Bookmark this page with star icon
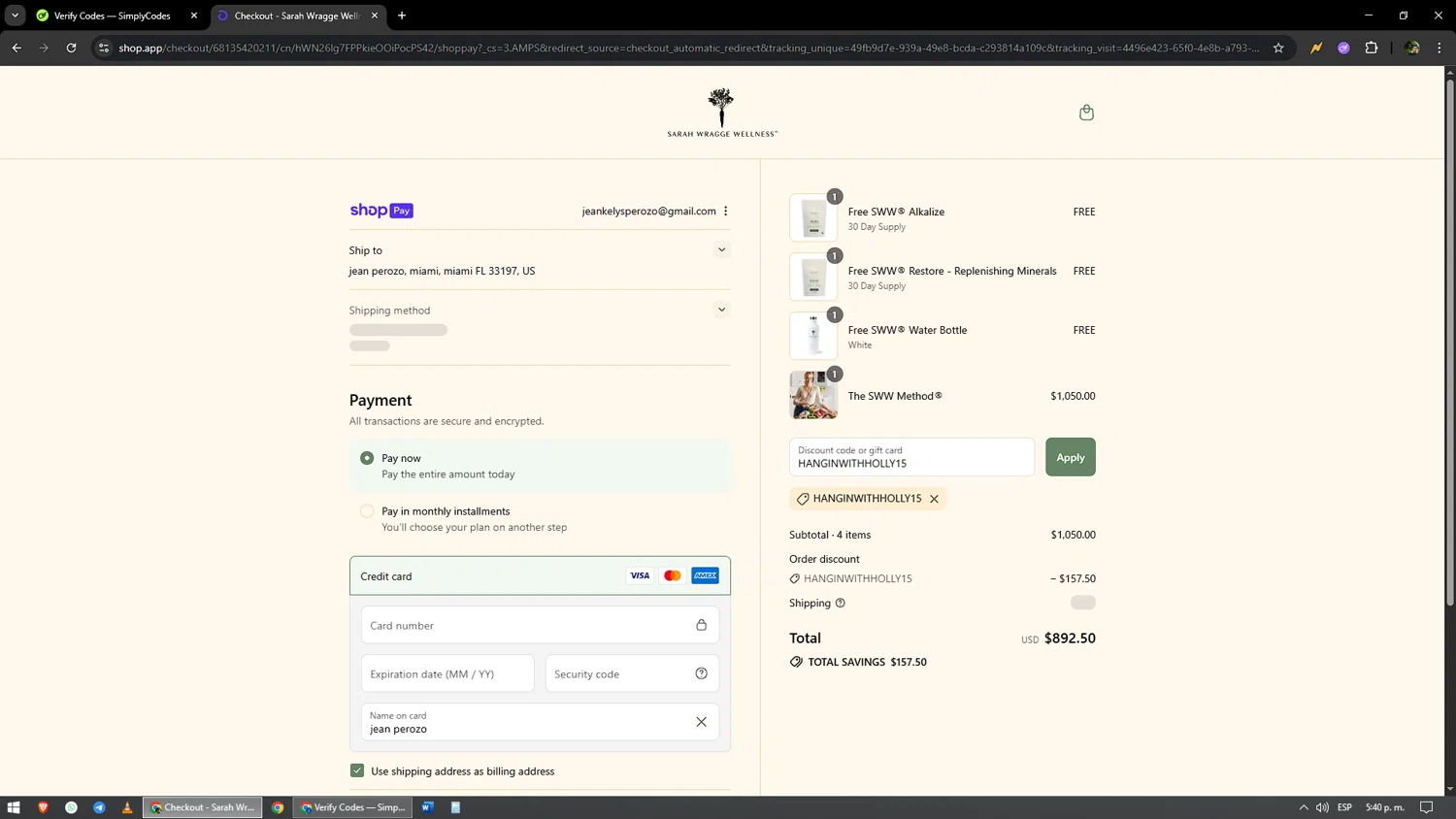 [x=1278, y=48]
